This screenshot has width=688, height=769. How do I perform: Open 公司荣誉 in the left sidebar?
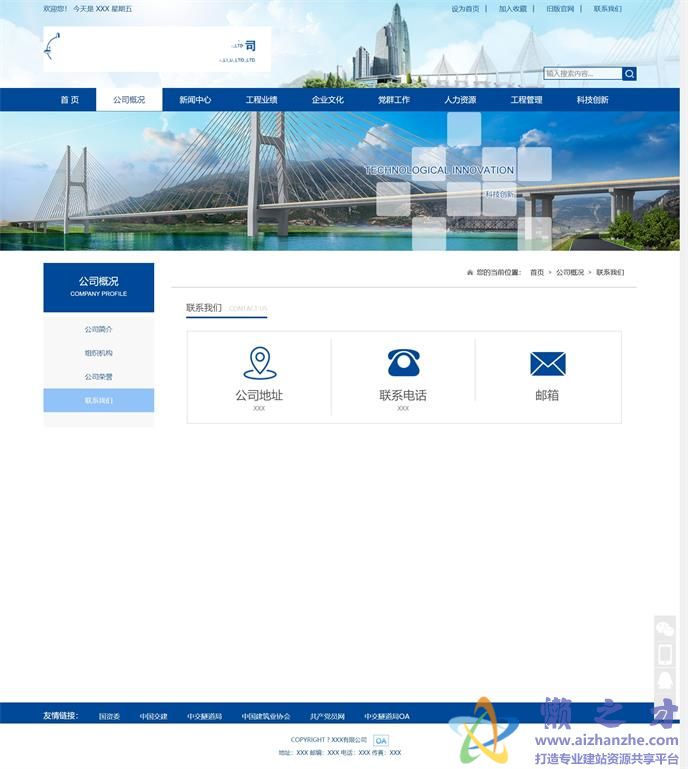pos(98,377)
